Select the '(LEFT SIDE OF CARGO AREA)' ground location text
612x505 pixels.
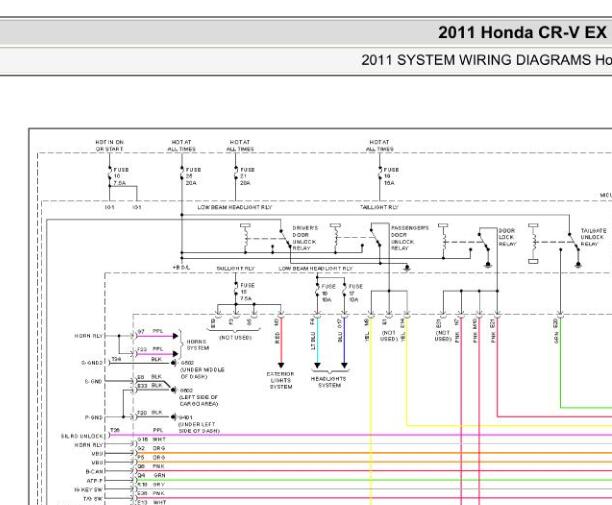(199, 400)
